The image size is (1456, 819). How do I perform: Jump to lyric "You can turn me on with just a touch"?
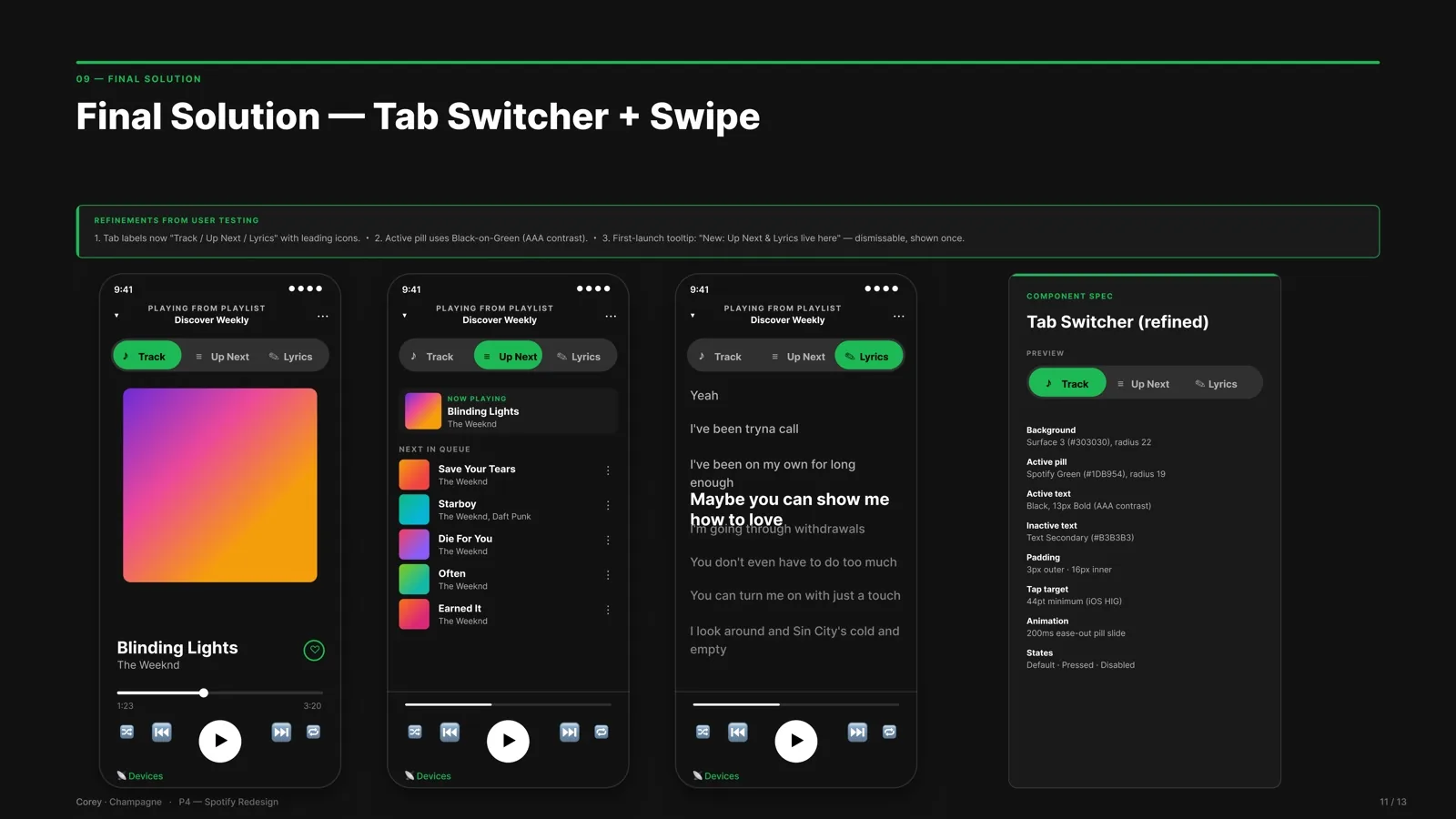(795, 595)
